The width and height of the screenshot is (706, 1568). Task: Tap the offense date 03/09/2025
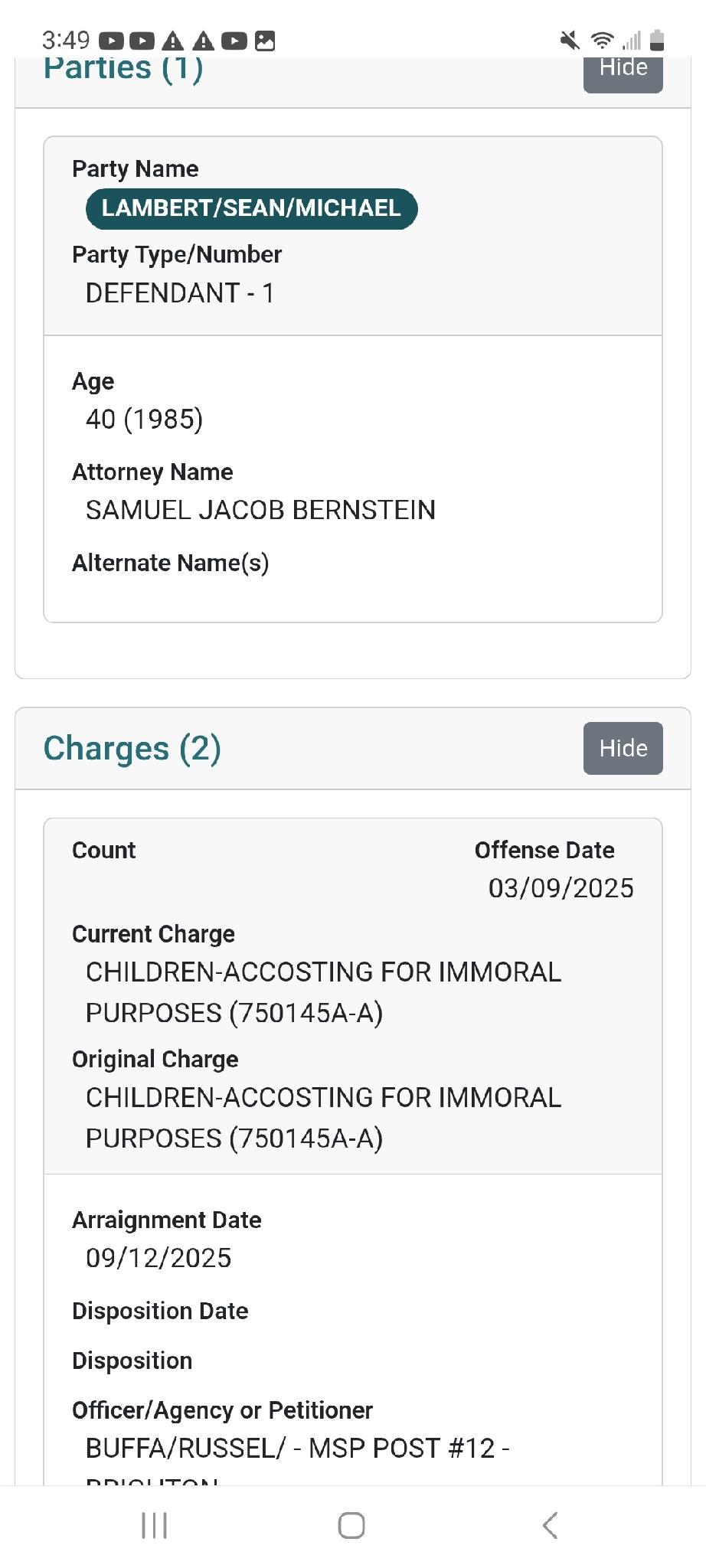(561, 888)
